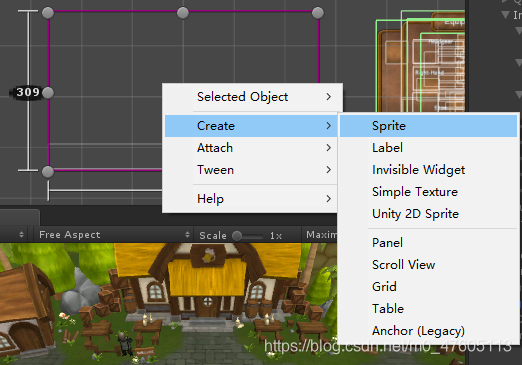
Task: Click the character in Game view
Action: pyautogui.click(x=124, y=343)
